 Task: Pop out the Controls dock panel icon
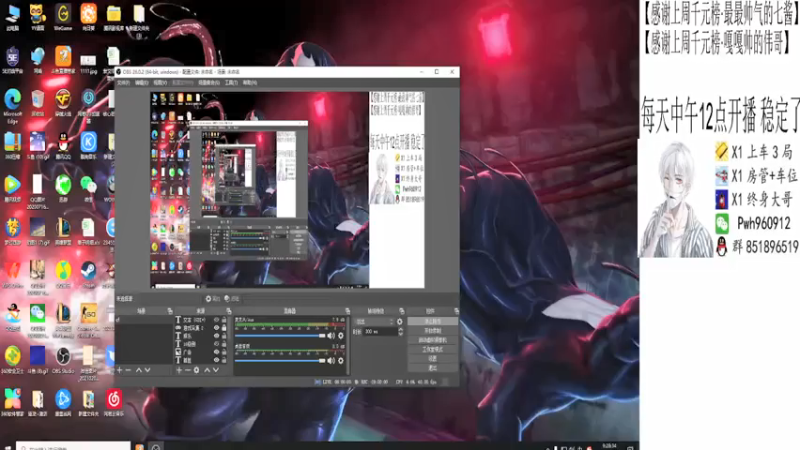[456, 311]
